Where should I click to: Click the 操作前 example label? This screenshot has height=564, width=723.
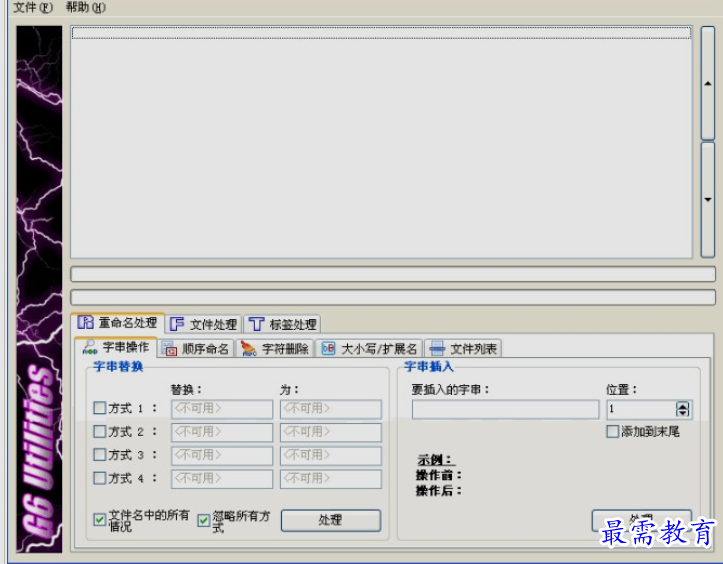point(439,475)
